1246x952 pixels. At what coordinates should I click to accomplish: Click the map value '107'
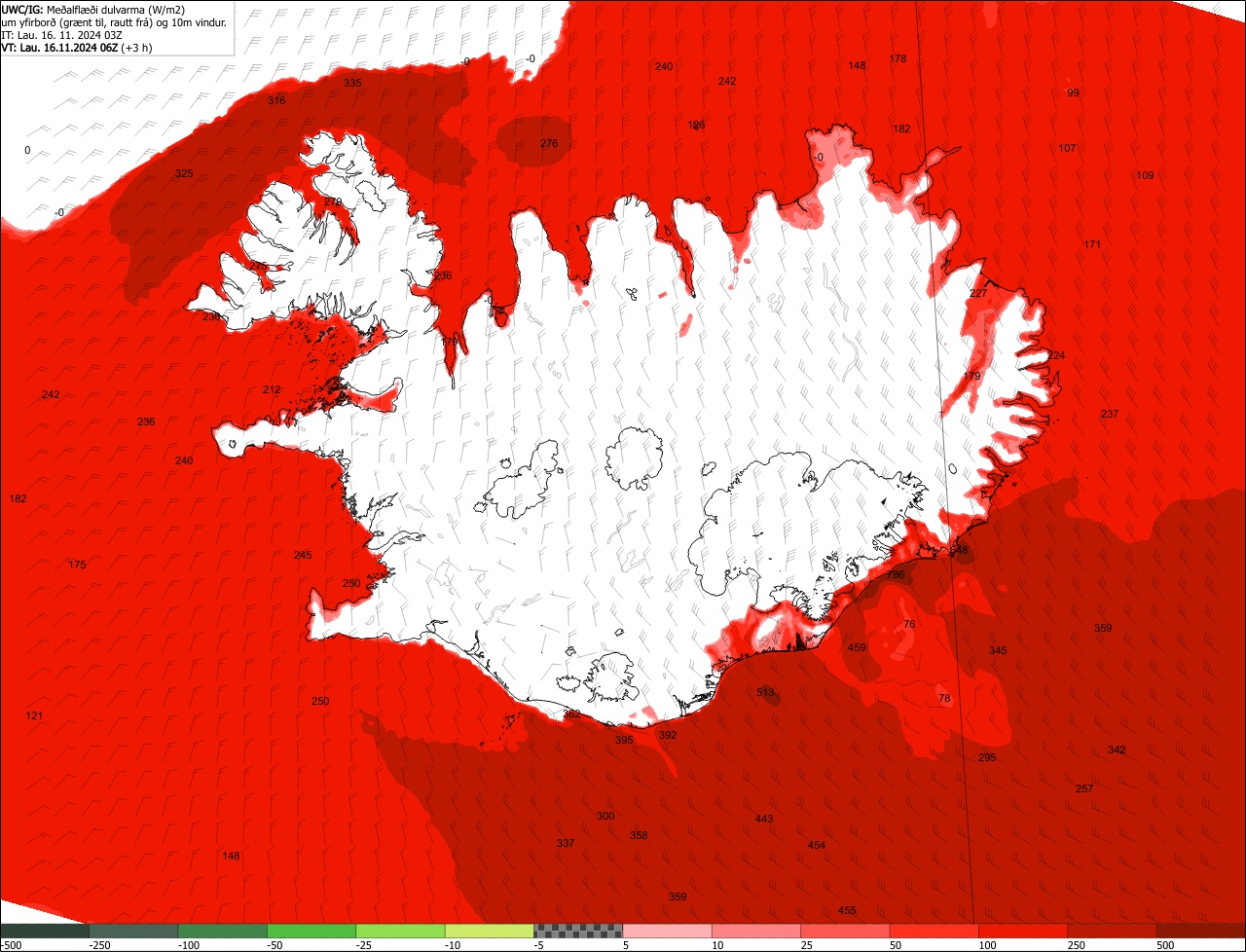1067,148
